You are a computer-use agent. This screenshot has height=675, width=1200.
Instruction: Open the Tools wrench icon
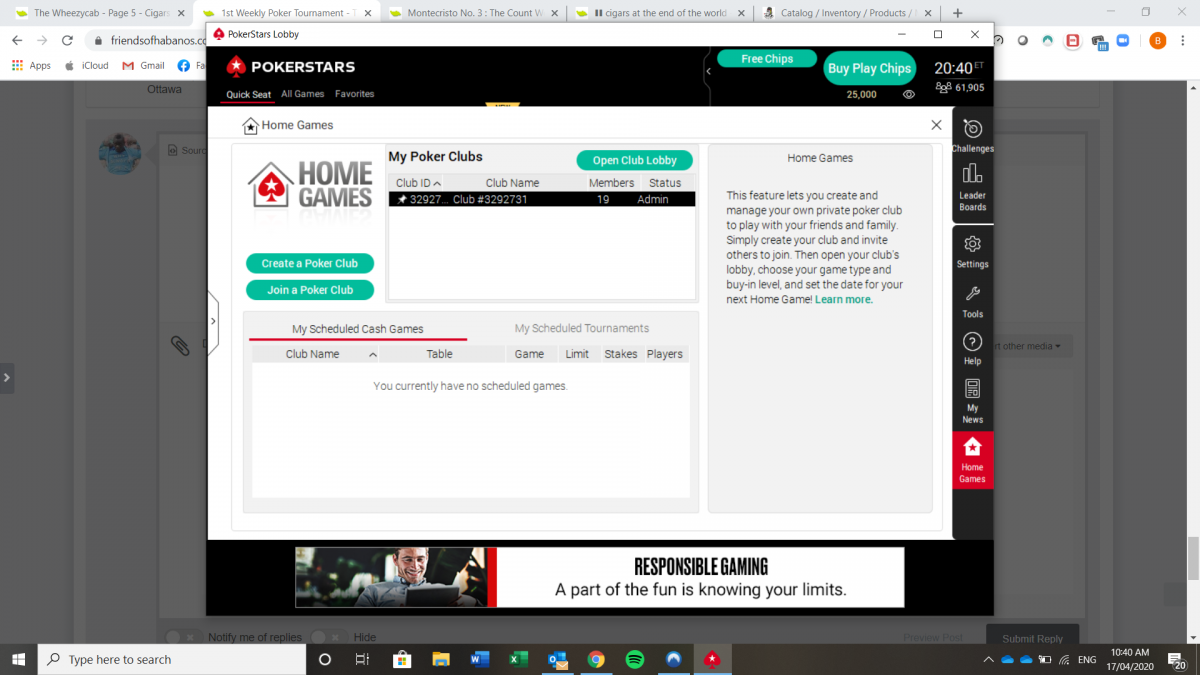tap(972, 301)
